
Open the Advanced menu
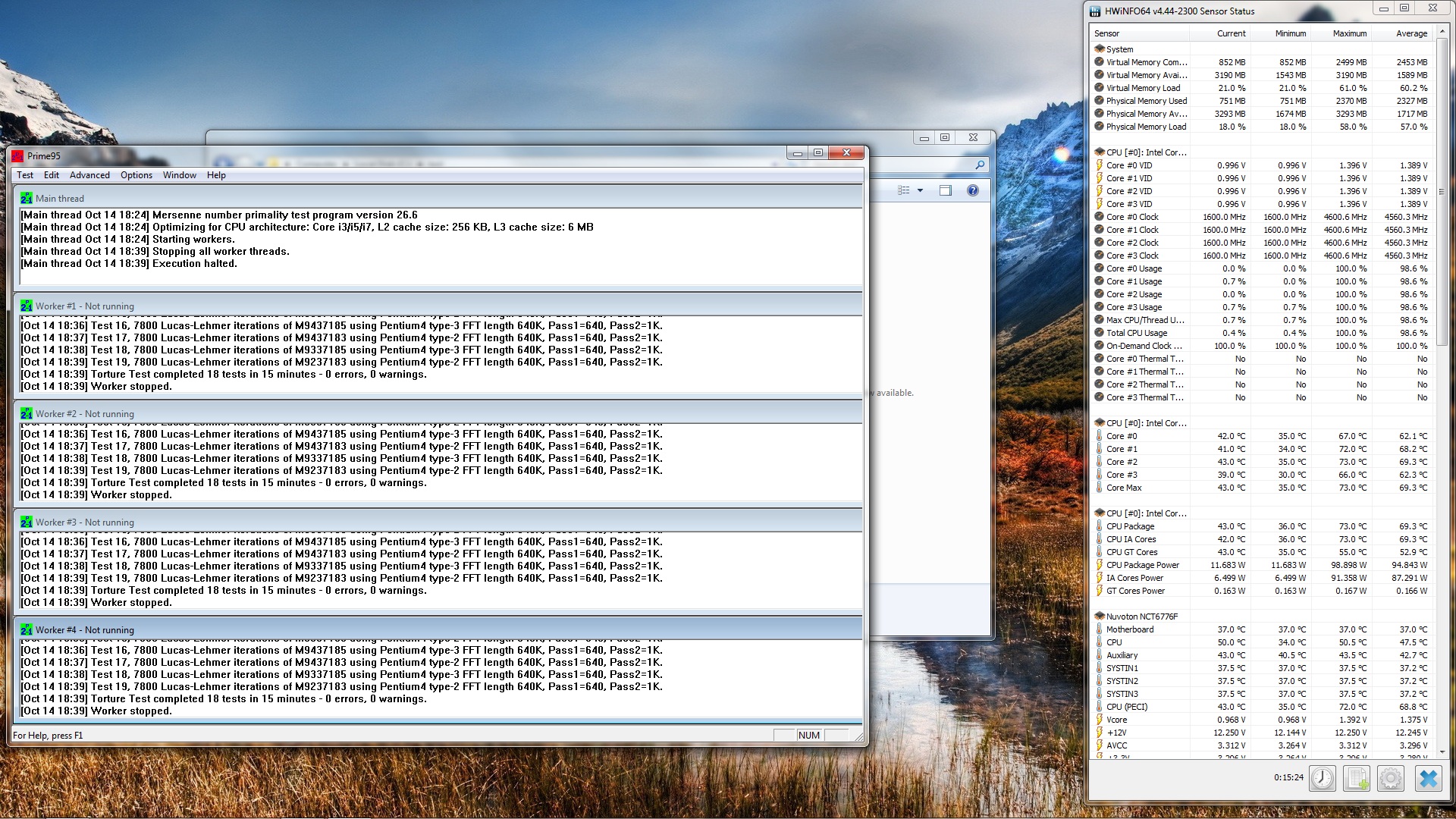[89, 175]
